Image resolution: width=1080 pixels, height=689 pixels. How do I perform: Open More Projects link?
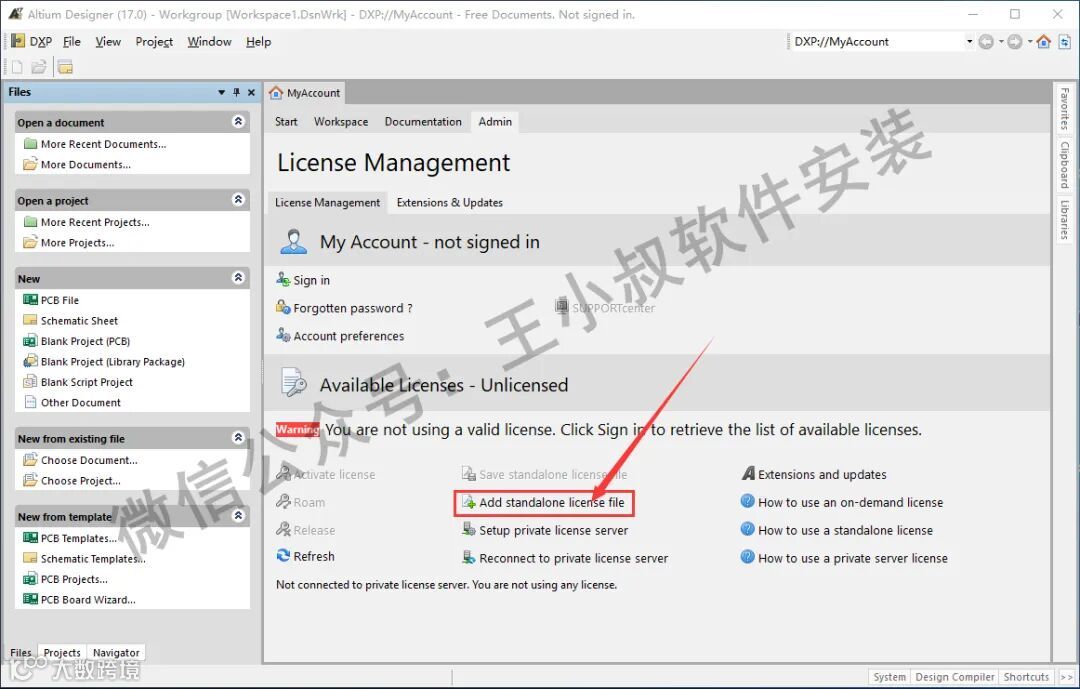[x=77, y=243]
